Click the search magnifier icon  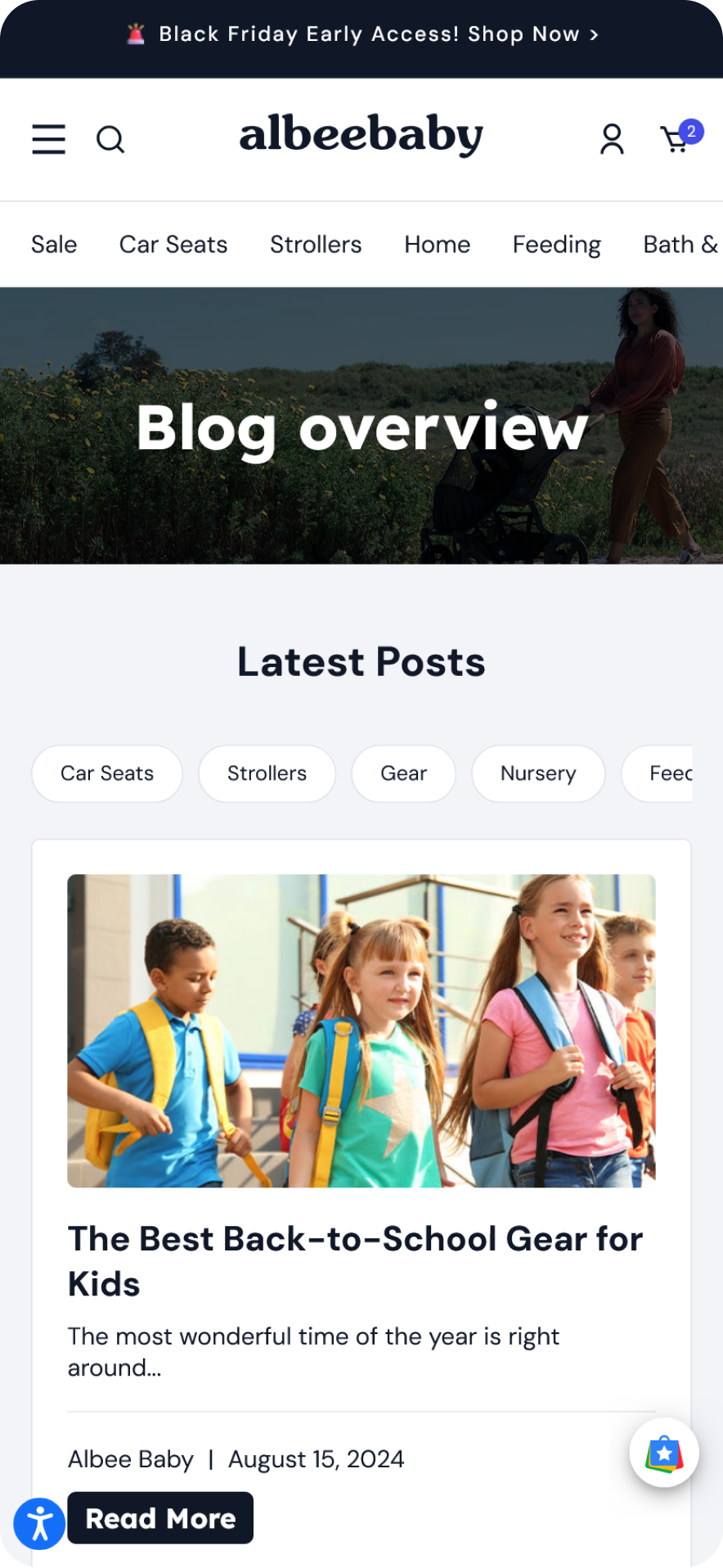coord(110,139)
